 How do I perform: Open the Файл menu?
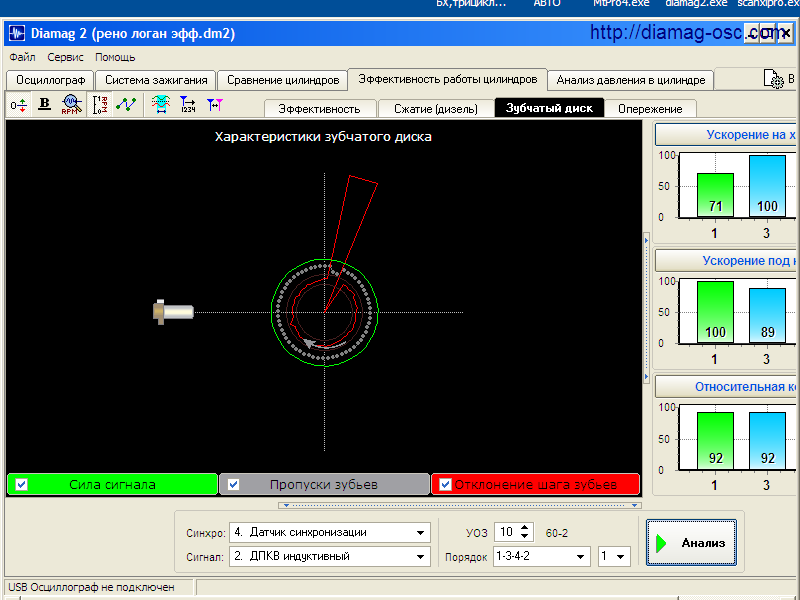point(22,57)
